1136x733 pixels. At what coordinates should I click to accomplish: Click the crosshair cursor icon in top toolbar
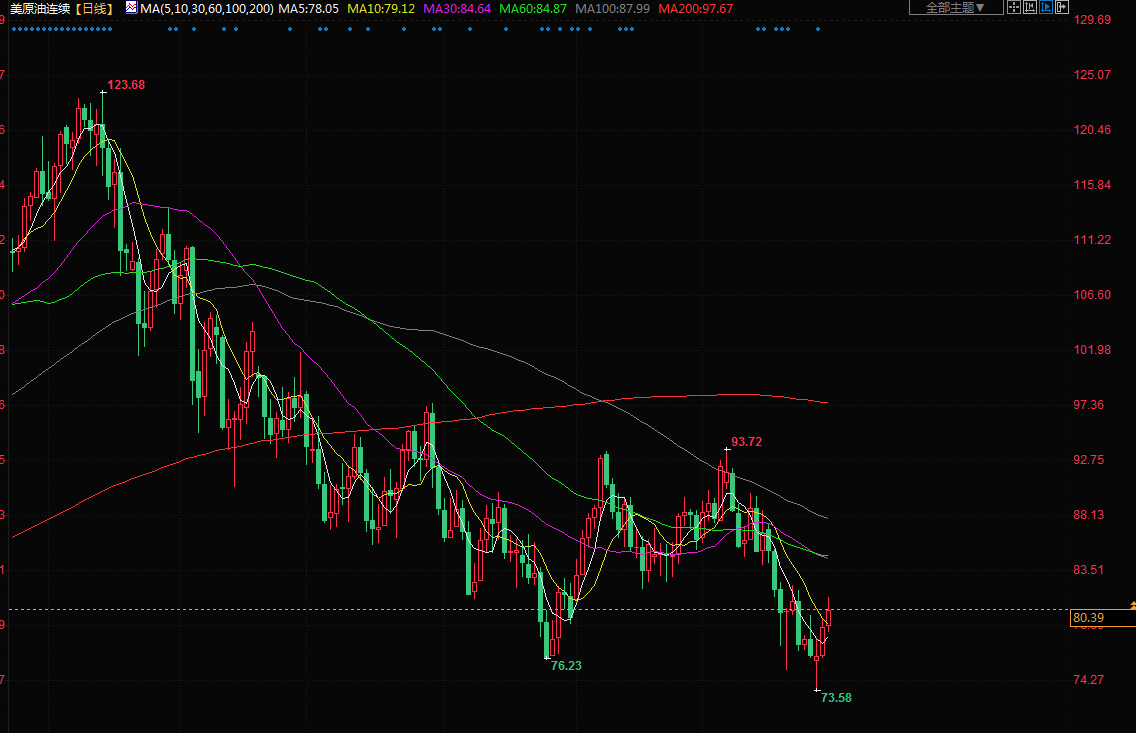tap(1013, 7)
